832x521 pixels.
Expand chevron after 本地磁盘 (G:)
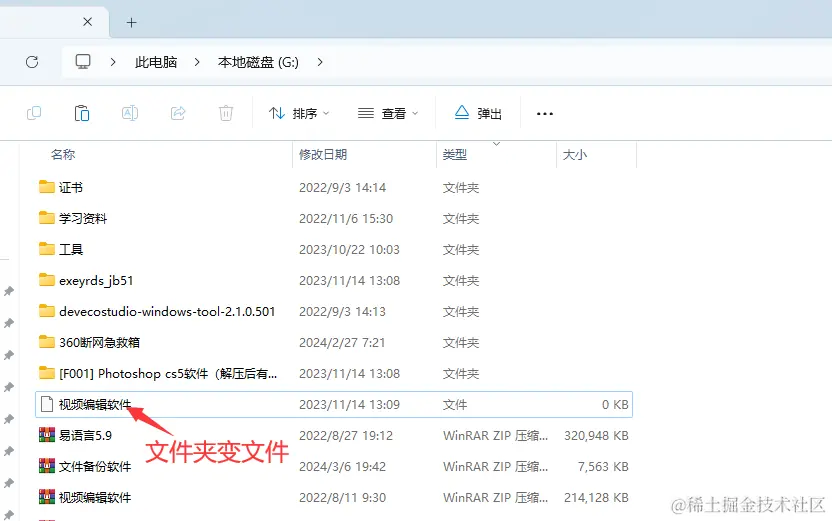tap(319, 62)
